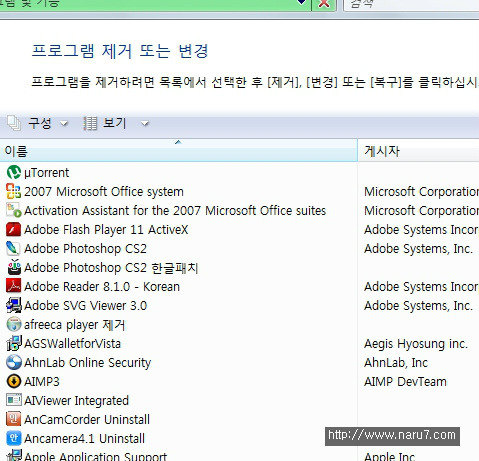
Task: Click the AnCamCorder Uninstall icon
Action: 14,419
